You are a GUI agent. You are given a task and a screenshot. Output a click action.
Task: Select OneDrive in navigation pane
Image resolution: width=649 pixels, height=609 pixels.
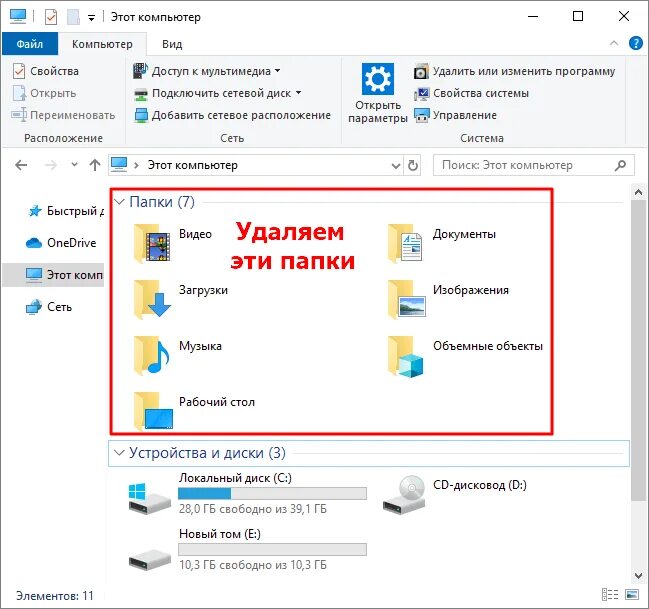pos(61,243)
